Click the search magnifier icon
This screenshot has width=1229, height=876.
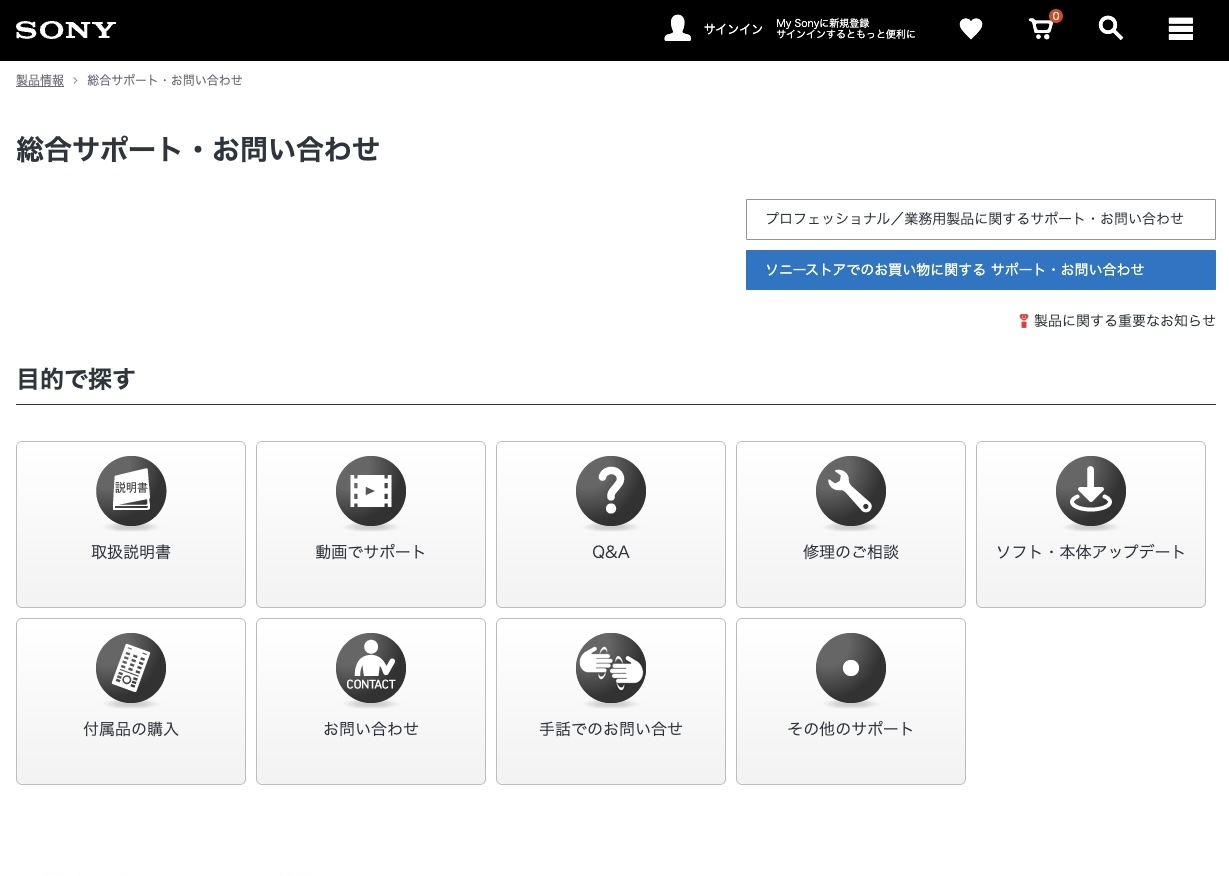click(1111, 29)
